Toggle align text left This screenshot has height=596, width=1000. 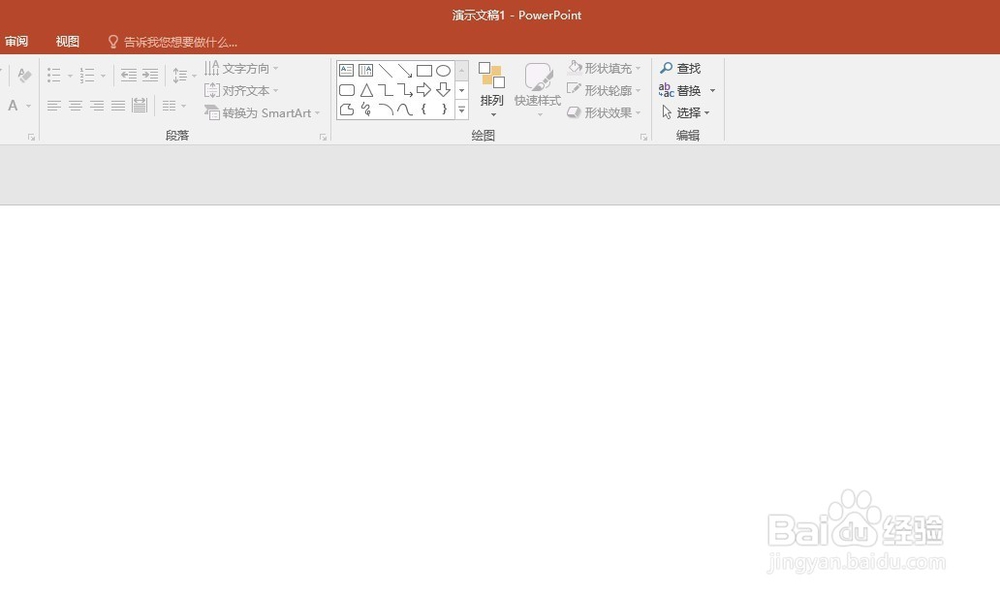[54, 106]
